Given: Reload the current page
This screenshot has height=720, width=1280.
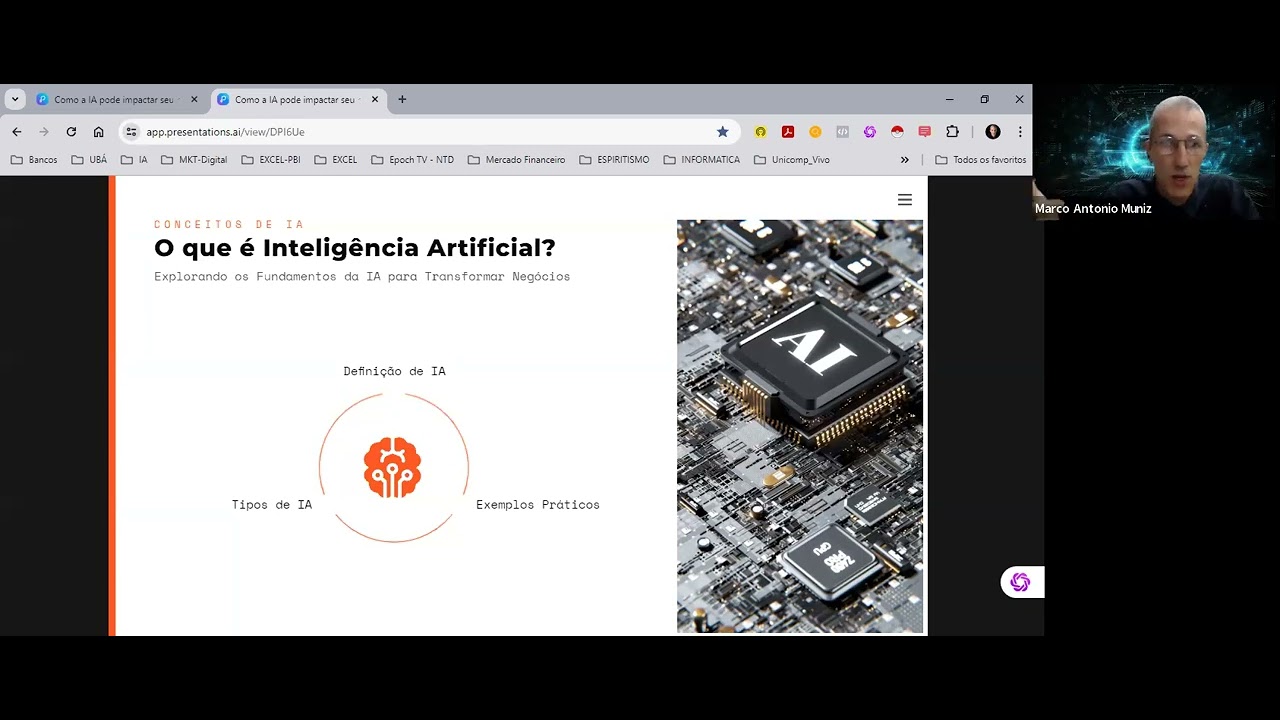Looking at the screenshot, I should (x=71, y=132).
